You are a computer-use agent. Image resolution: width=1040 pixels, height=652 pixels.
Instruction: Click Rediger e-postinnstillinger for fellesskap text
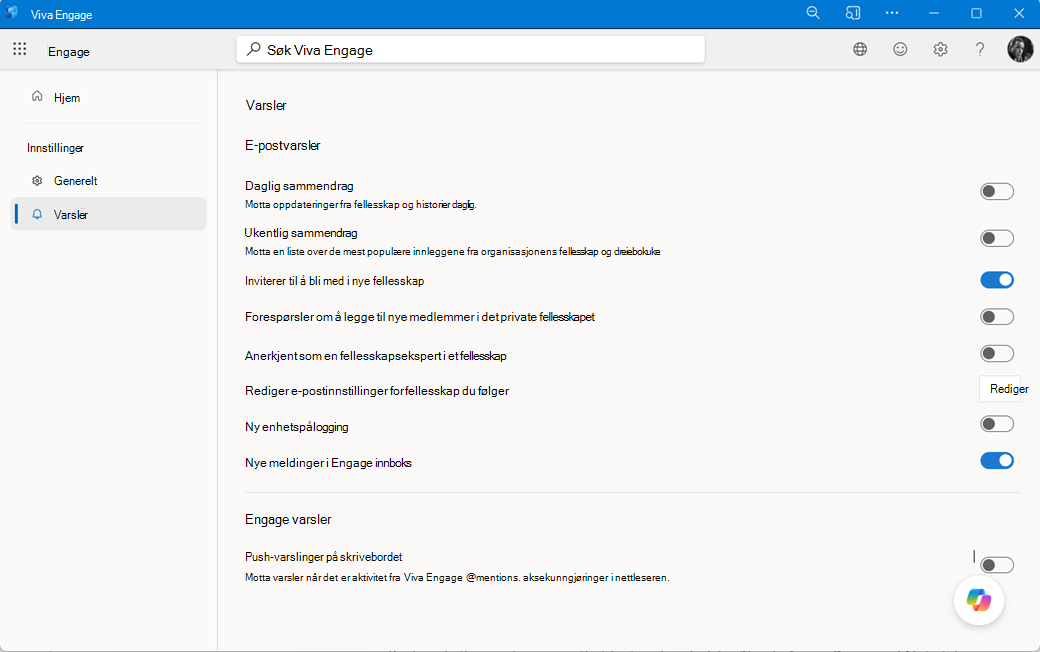click(377, 391)
